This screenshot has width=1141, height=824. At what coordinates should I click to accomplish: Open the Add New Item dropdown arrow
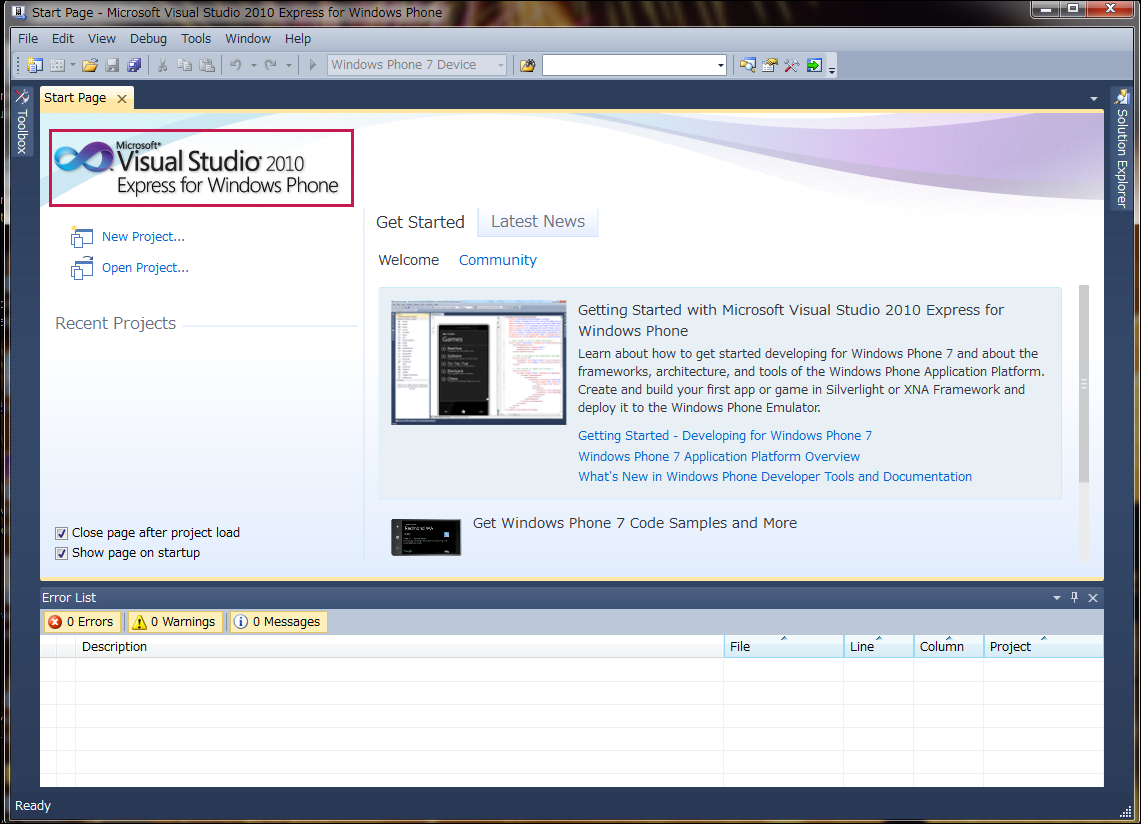(73, 66)
